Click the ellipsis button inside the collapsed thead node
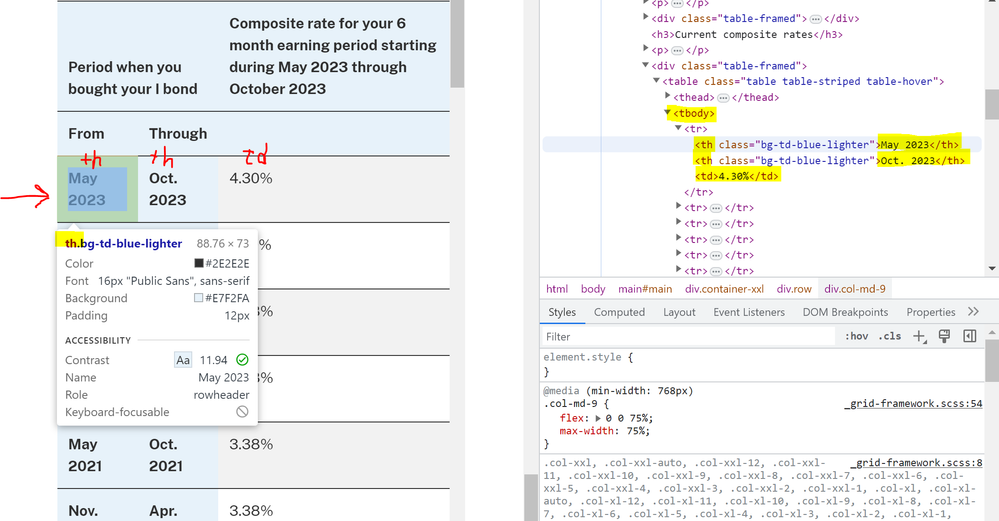999x521 pixels. coord(723,97)
